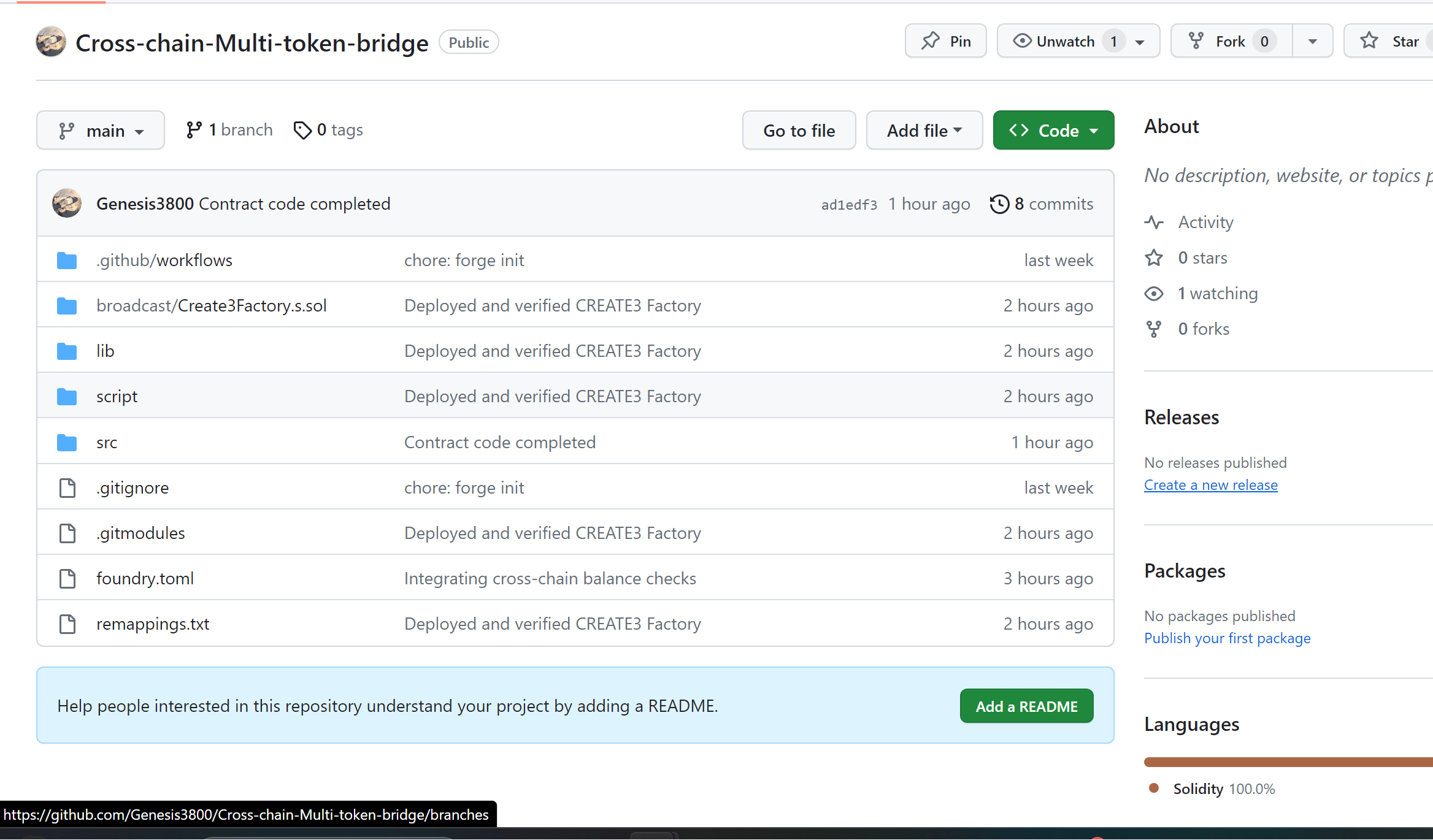Click the star icon next to 0 stars
Image resolution: width=1433 pixels, height=840 pixels.
coord(1154,258)
